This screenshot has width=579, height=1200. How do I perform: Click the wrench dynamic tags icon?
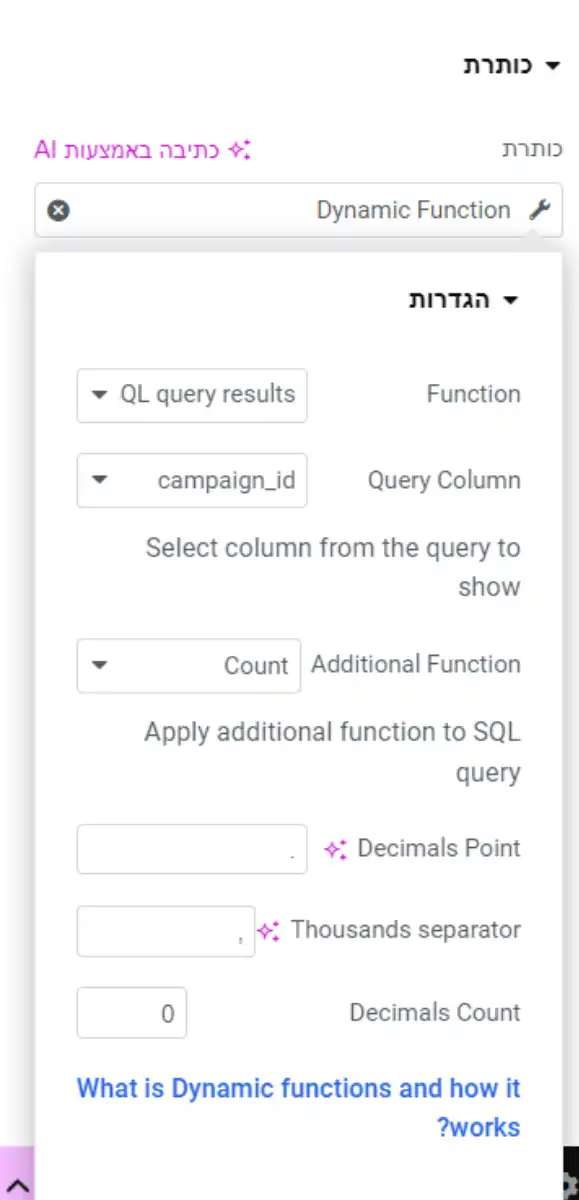coord(539,210)
